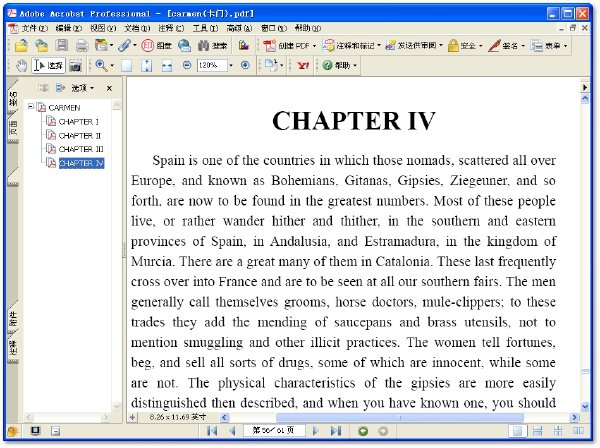Click the red stamp 图章 icon
This screenshot has height=448, width=600.
pyautogui.click(x=147, y=46)
